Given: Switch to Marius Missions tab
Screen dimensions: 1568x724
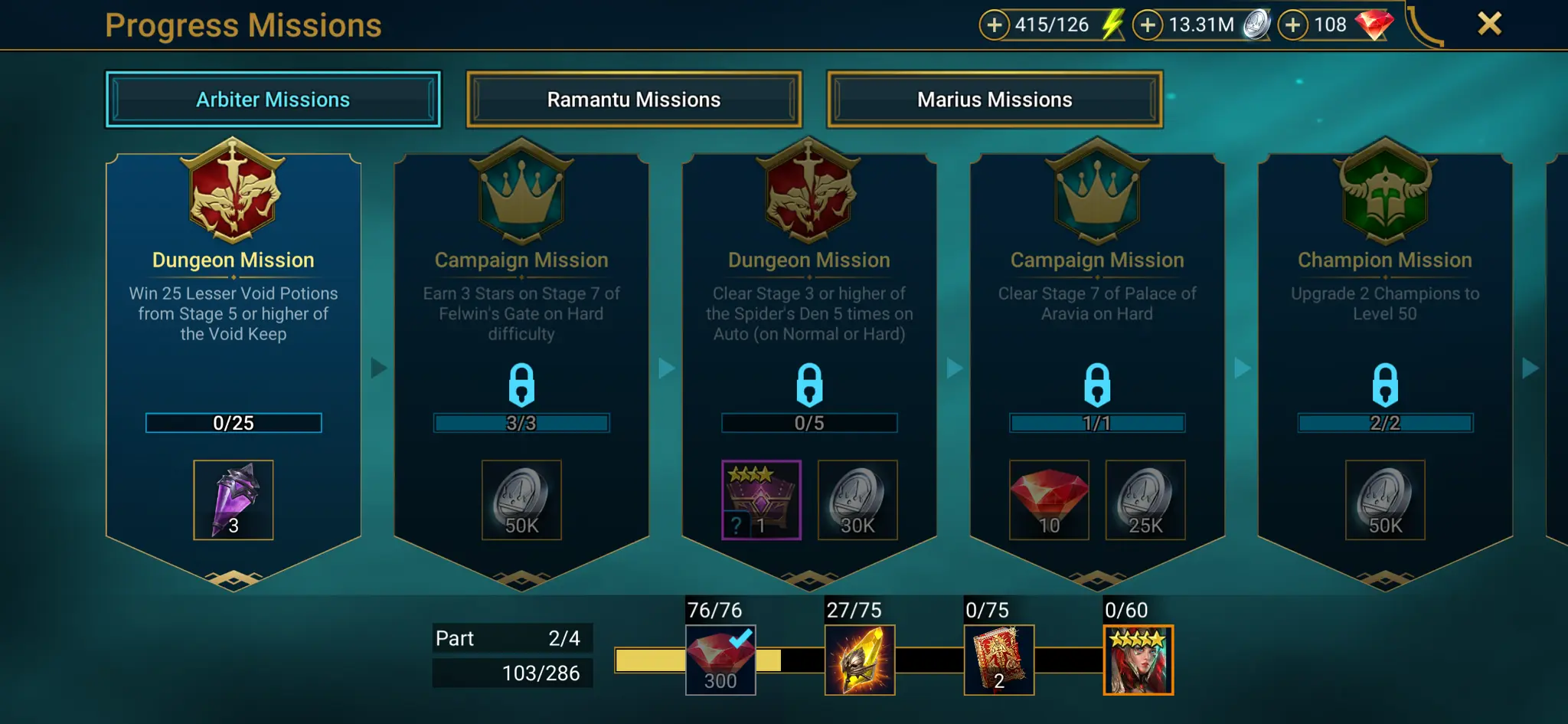Looking at the screenshot, I should point(995,100).
